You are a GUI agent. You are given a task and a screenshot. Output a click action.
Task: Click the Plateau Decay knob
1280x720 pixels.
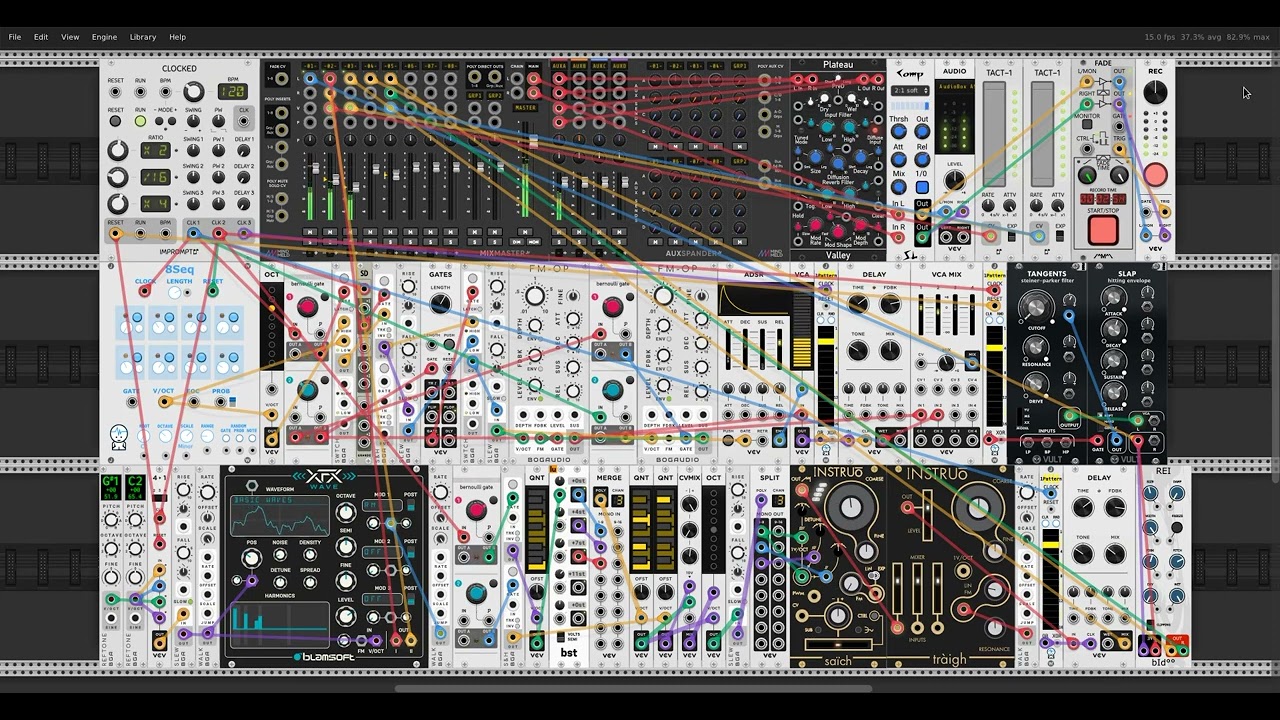[x=860, y=157]
